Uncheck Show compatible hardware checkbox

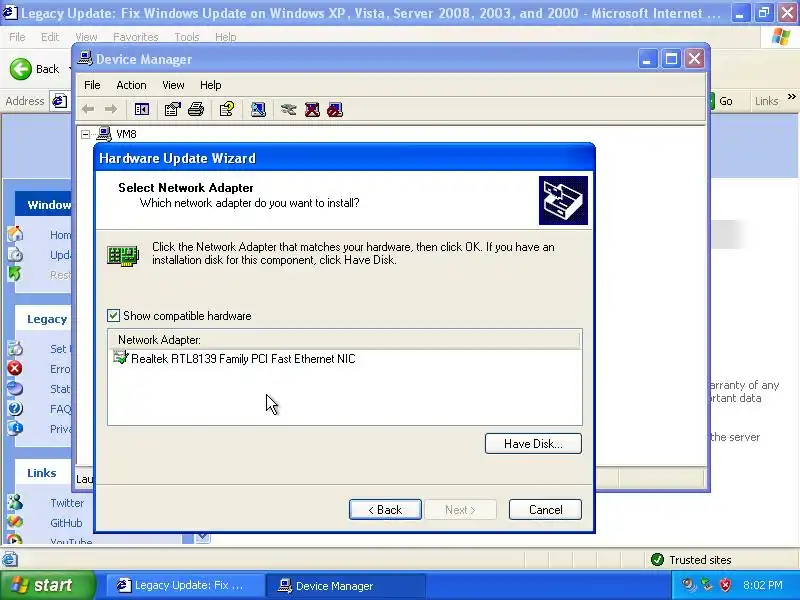coord(113,315)
